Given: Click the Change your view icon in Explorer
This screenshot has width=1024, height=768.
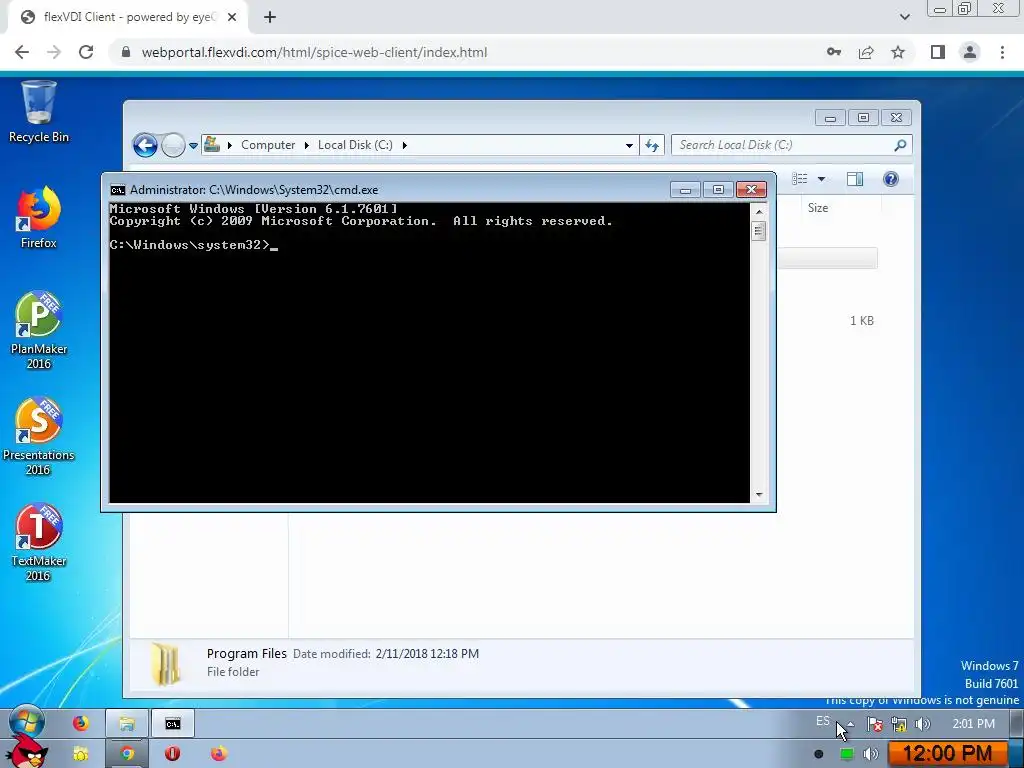Looking at the screenshot, I should [x=799, y=179].
